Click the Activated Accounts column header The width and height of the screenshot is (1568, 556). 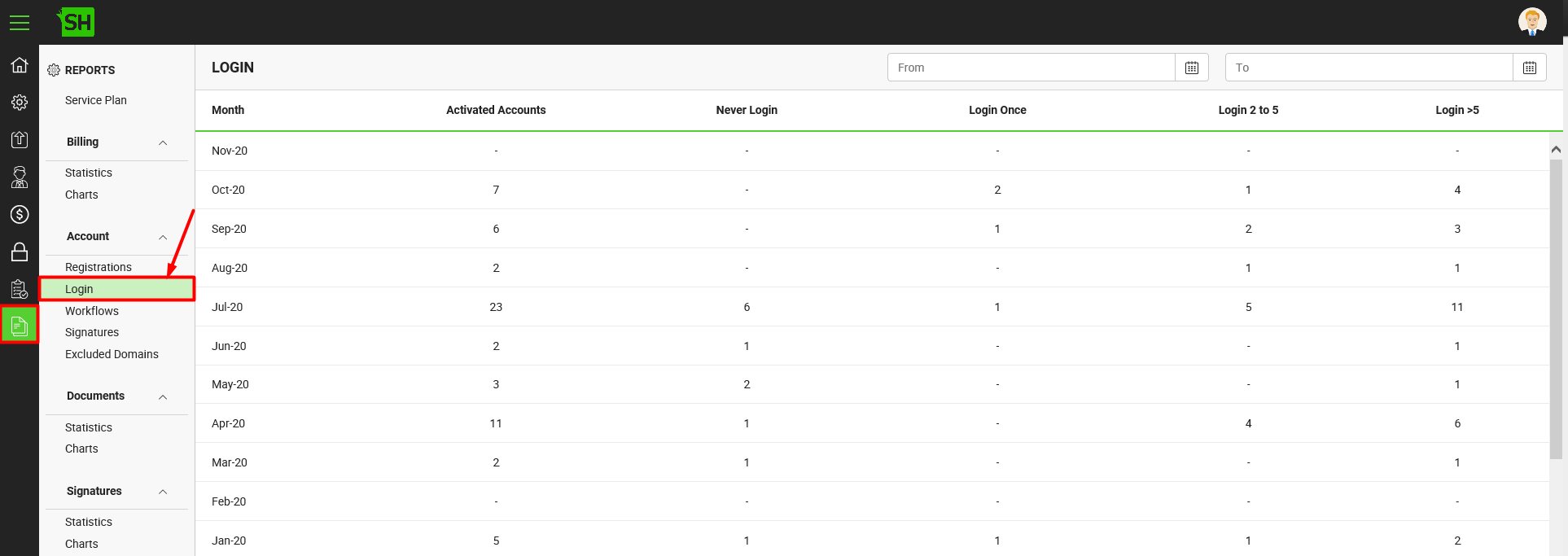pyautogui.click(x=496, y=110)
